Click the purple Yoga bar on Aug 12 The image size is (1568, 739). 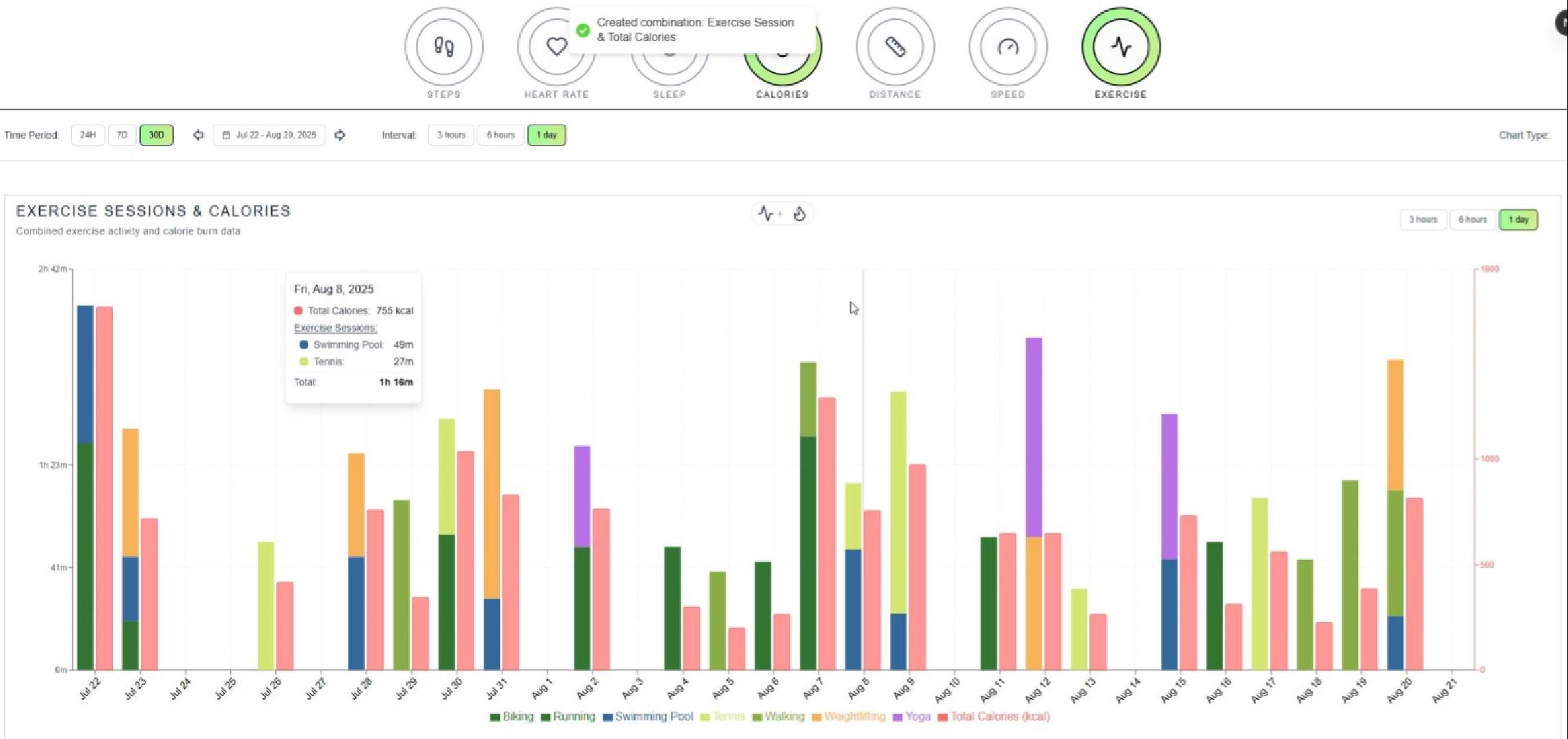pyautogui.click(x=1033, y=437)
